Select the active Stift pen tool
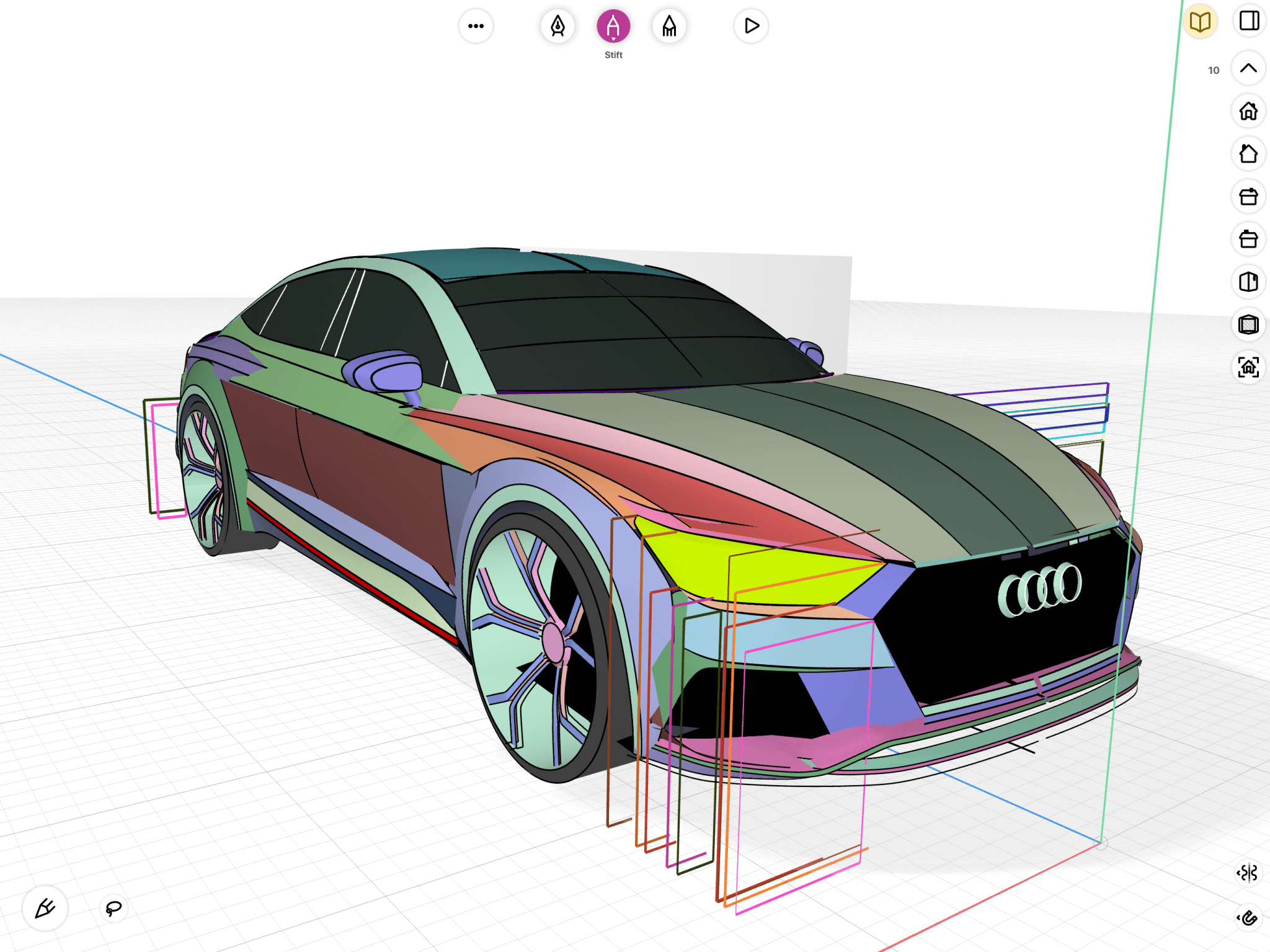Screen dimensions: 1270x952 613,26
